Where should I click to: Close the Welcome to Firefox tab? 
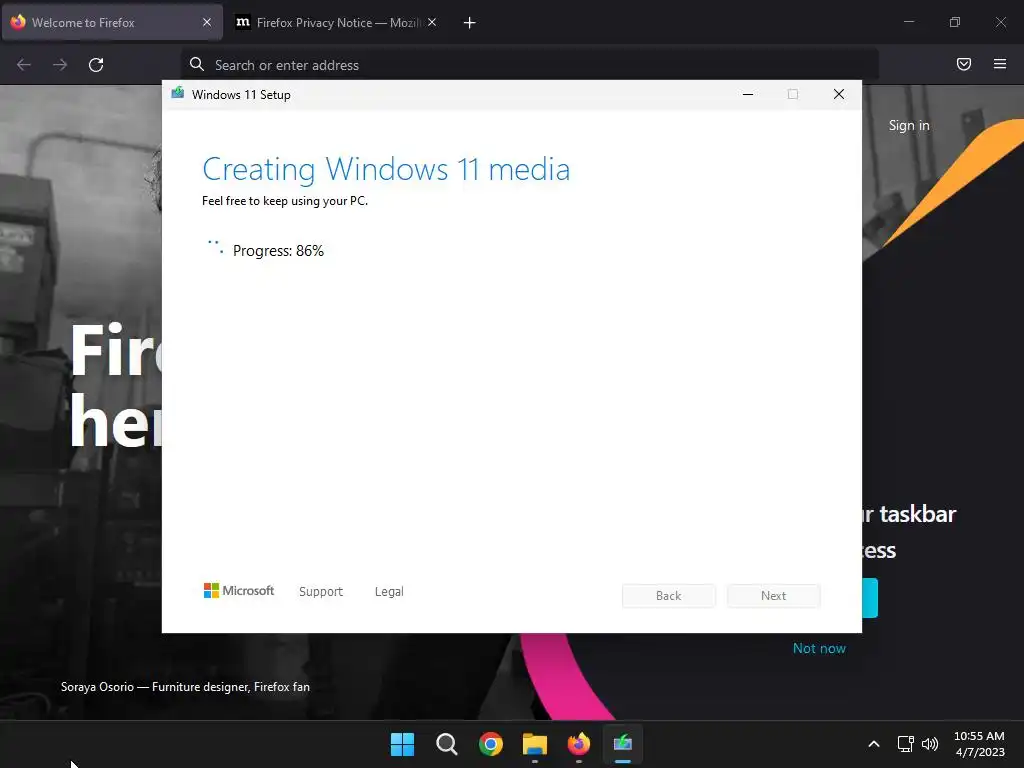tap(206, 22)
